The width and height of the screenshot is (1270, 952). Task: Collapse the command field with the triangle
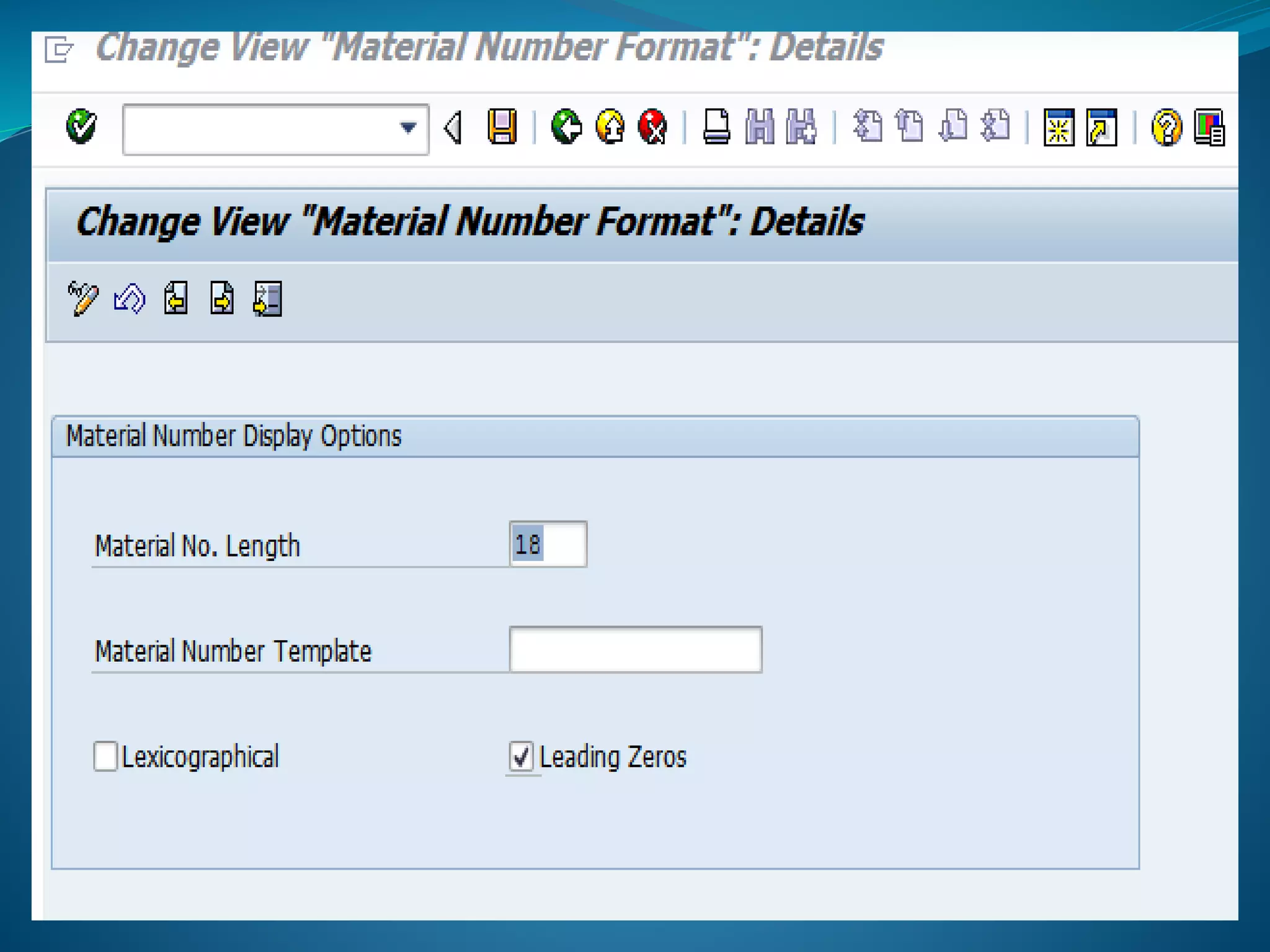(453, 128)
